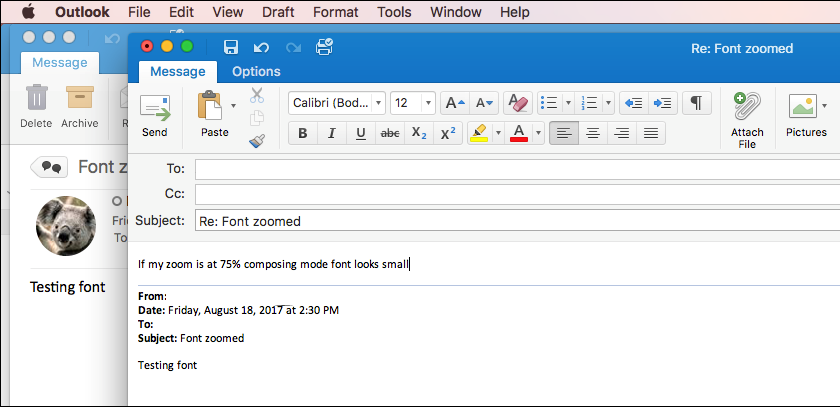The image size is (840, 407).
Task: Open the Calibri font name dropdown
Action: 379,103
